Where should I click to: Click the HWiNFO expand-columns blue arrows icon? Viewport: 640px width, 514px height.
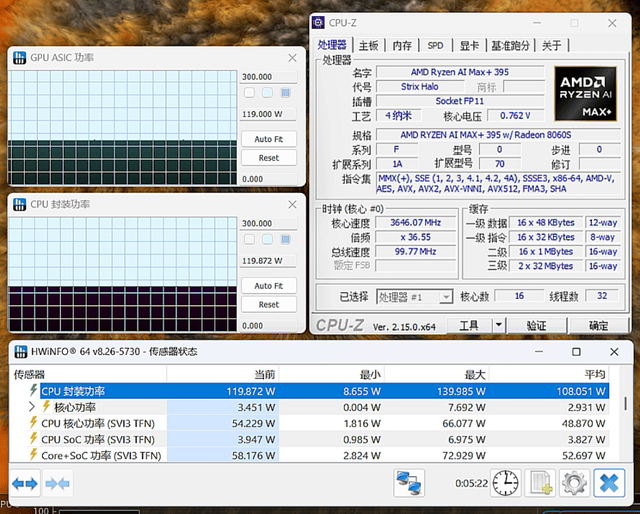pyautogui.click(x=25, y=484)
